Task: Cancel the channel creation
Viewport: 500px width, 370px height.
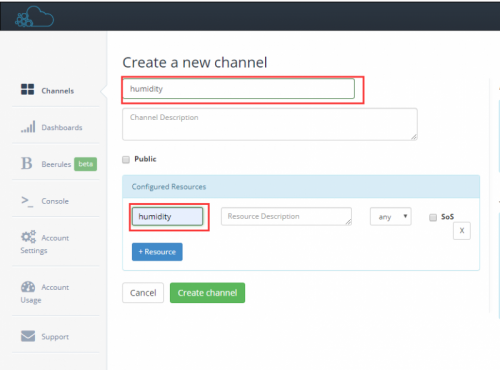Action: [x=143, y=293]
